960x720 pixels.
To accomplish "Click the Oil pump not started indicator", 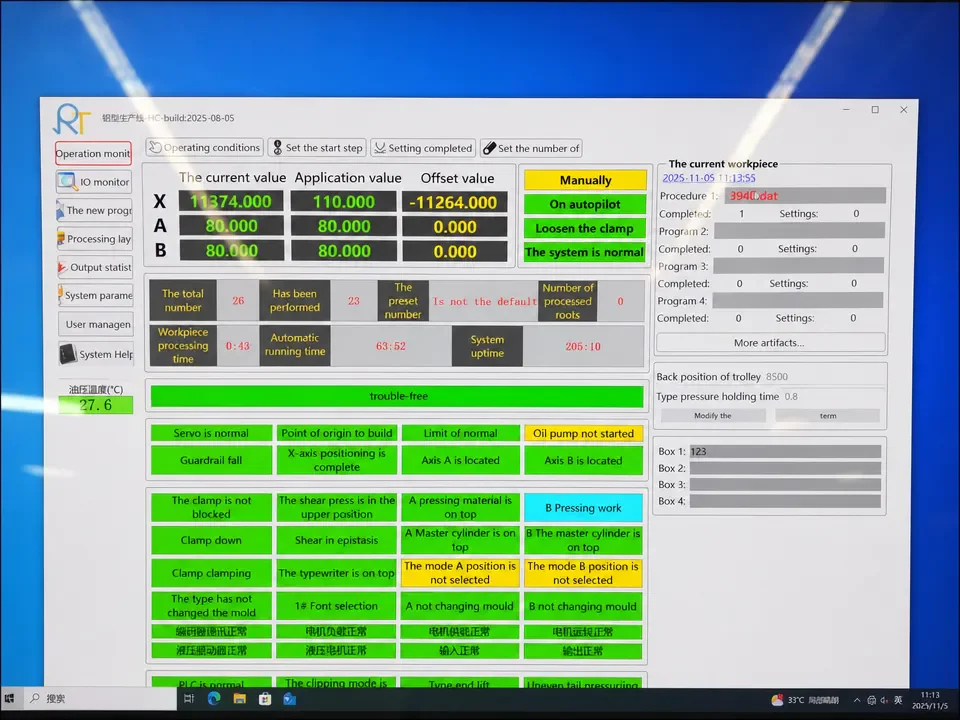I will [583, 433].
